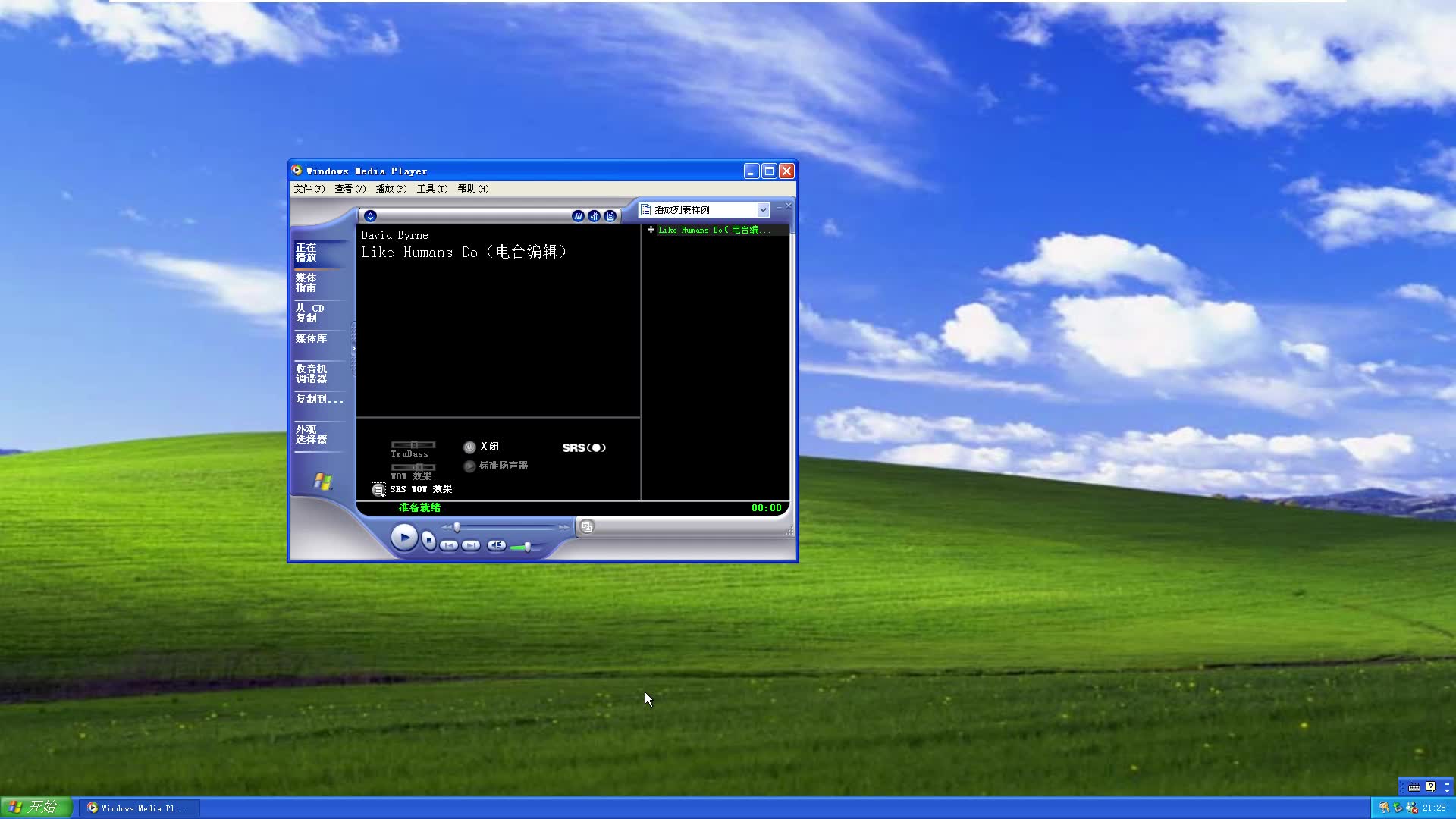Image resolution: width=1456 pixels, height=819 pixels.
Task: Mute the audio with speaker icon
Action: (x=496, y=545)
